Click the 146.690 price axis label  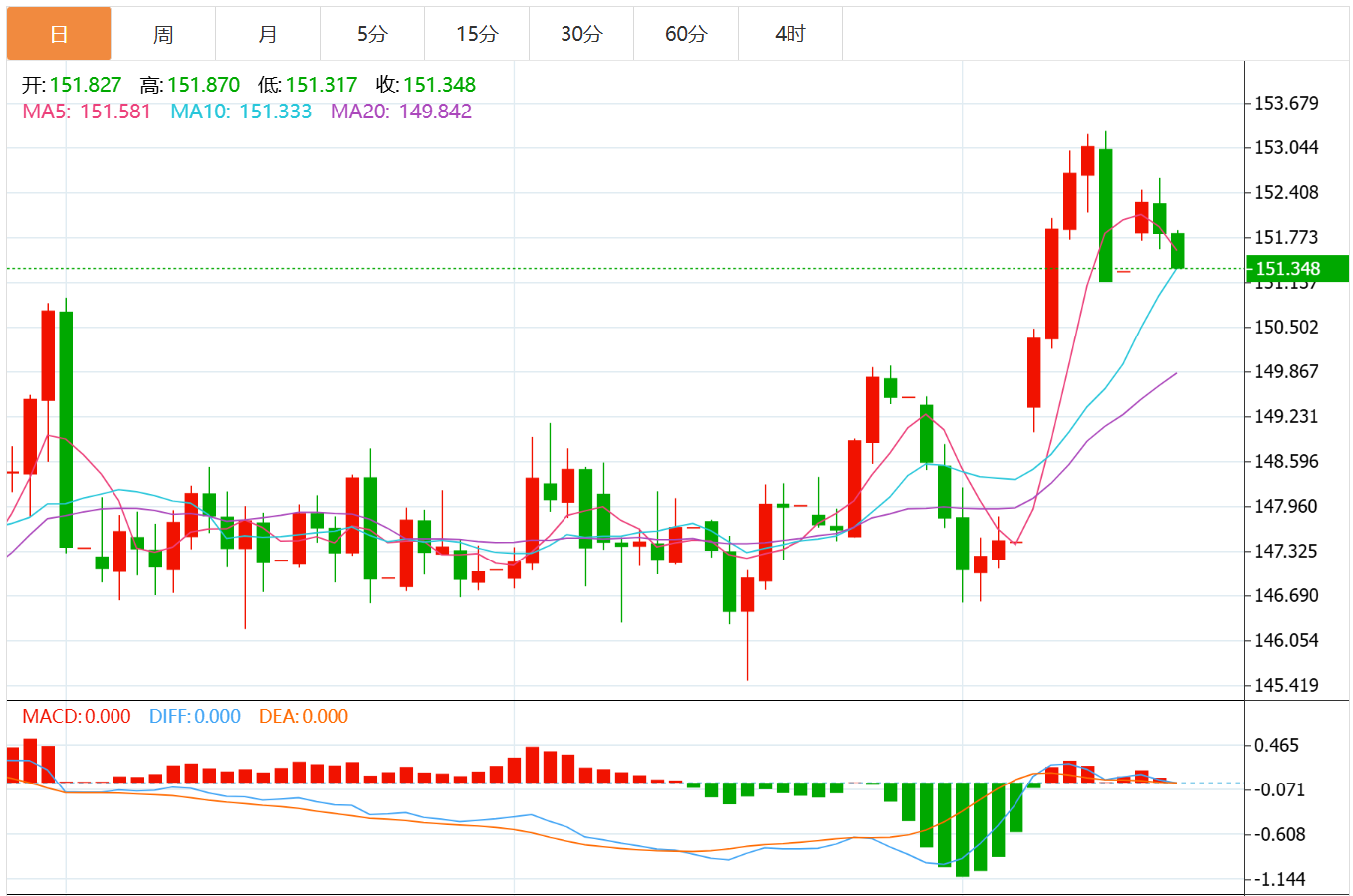[1286, 595]
